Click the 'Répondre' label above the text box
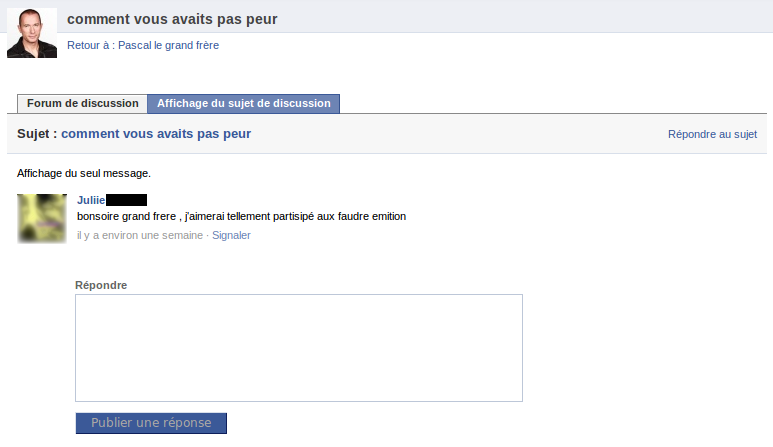The image size is (773, 447). click(x=101, y=285)
